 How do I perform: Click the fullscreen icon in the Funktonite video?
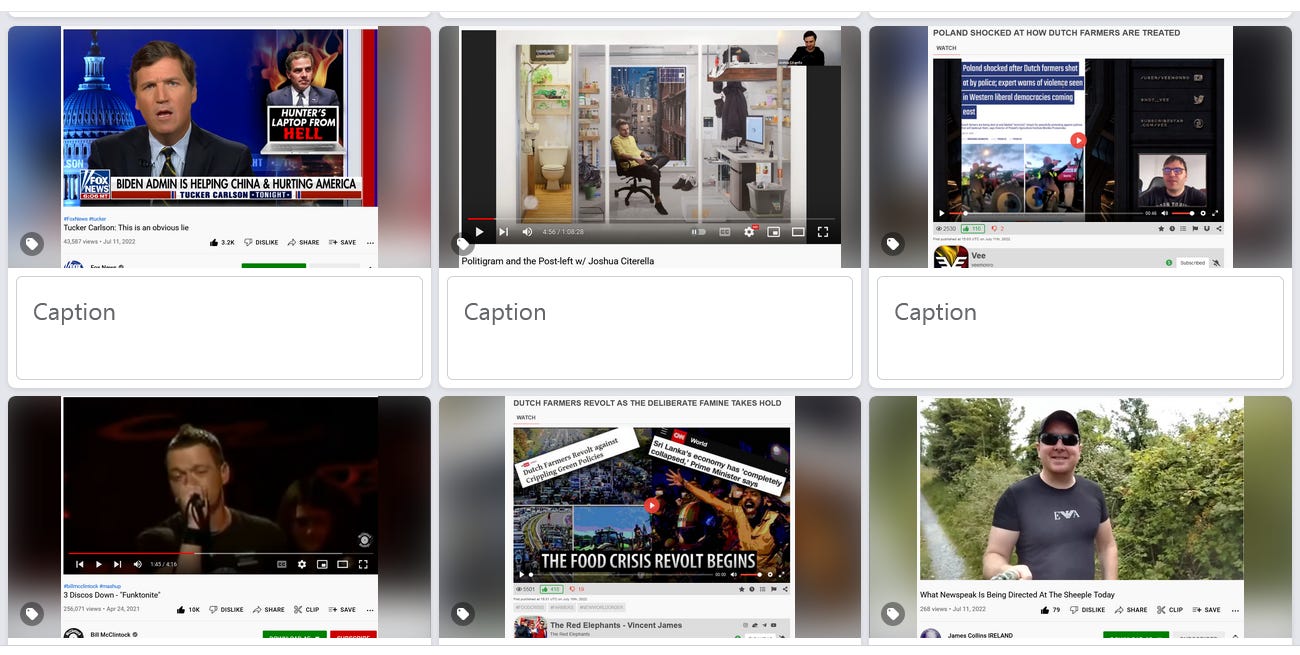coord(363,564)
